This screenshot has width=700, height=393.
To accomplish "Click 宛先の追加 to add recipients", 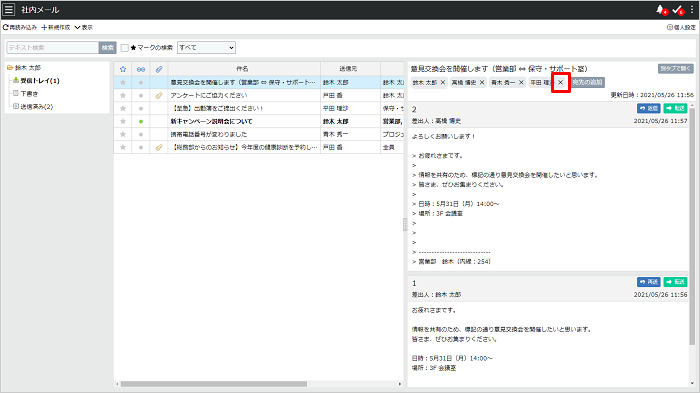I will coord(588,82).
